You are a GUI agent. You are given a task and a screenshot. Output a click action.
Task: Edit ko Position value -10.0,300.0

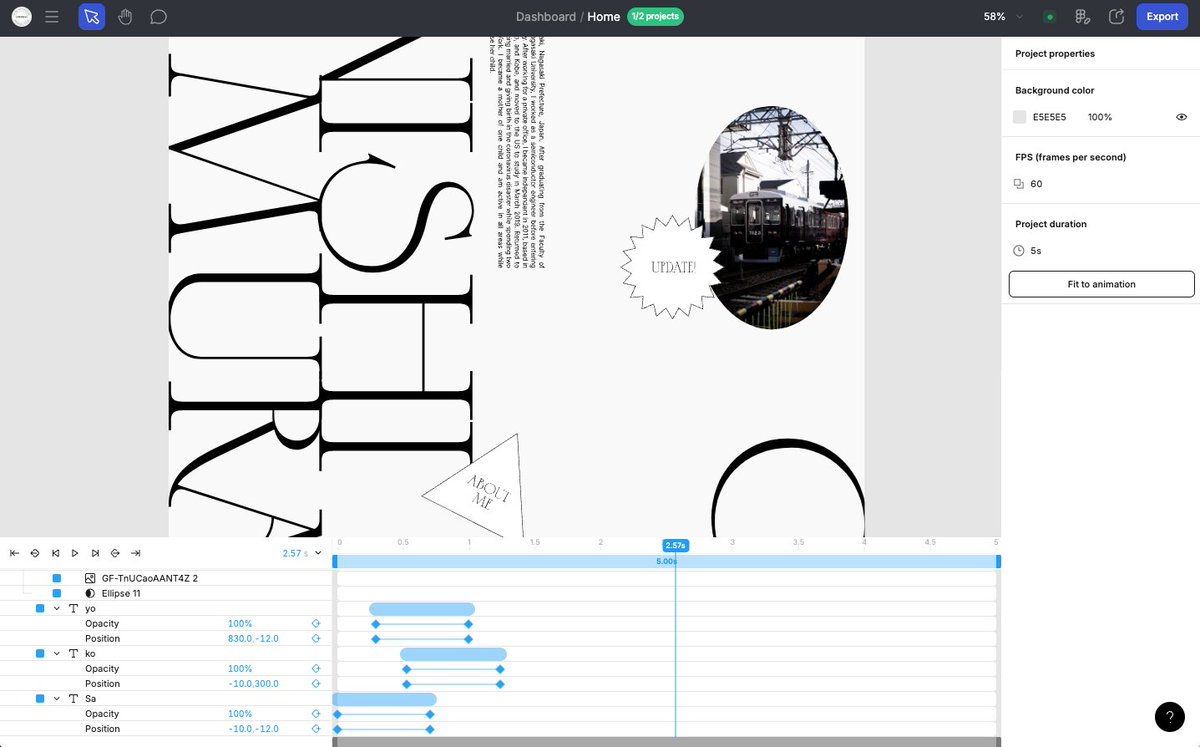(253, 683)
